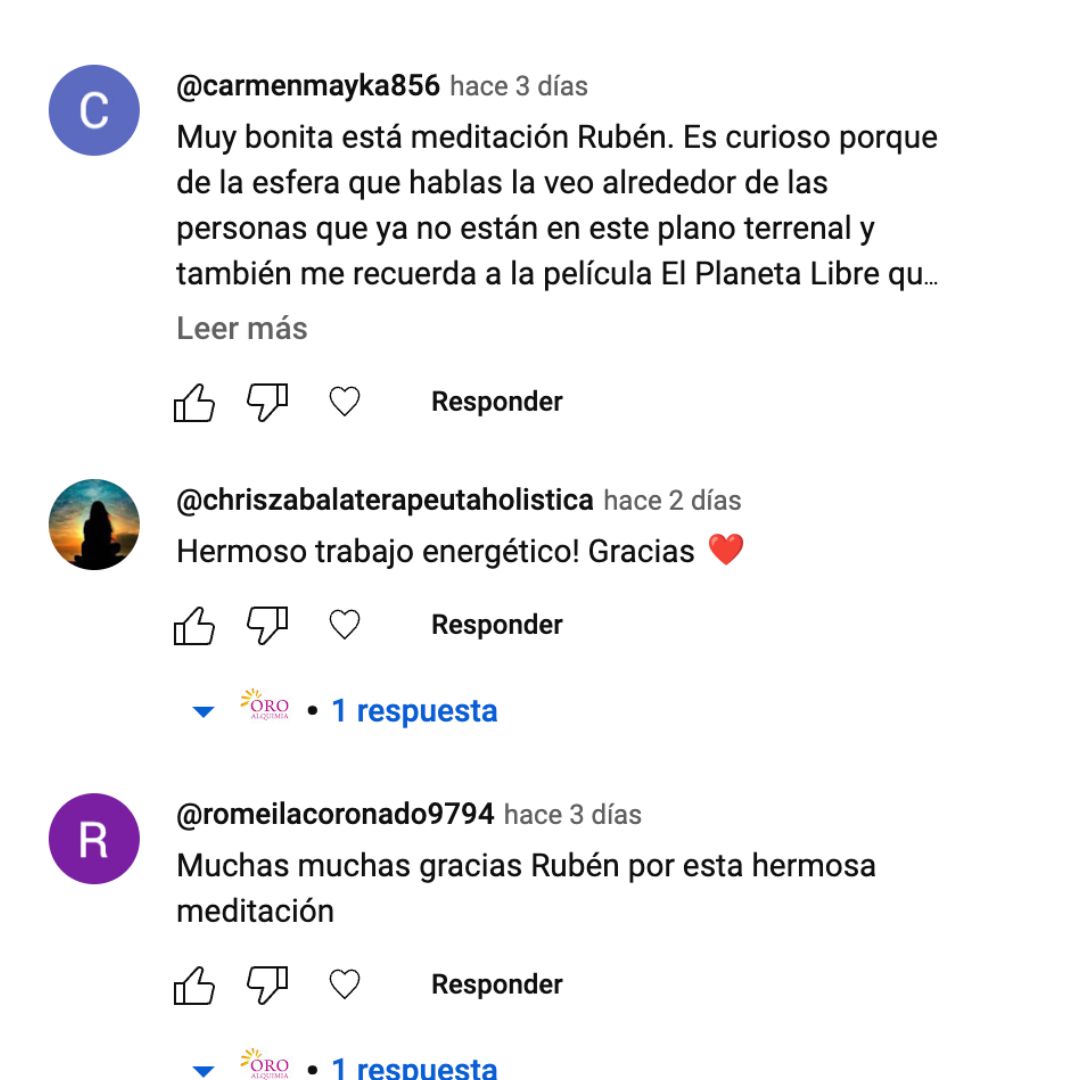Dislike the comment by @romeilacoronado9794

267,985
